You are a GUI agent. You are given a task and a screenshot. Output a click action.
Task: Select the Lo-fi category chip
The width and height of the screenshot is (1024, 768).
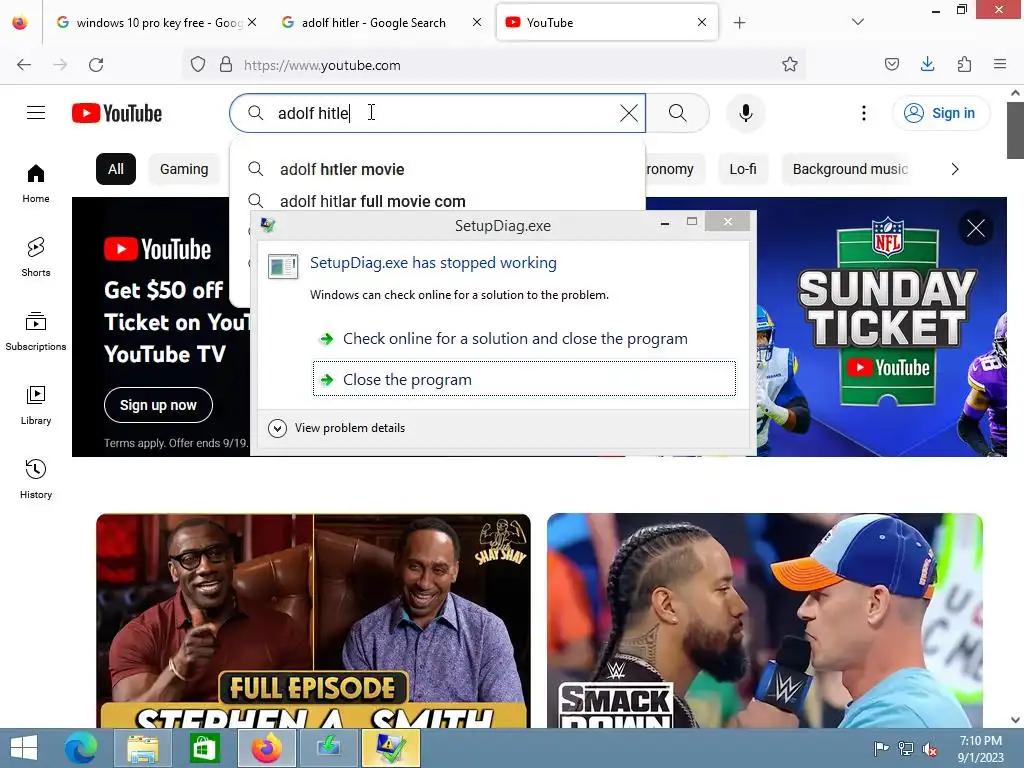coord(743,169)
